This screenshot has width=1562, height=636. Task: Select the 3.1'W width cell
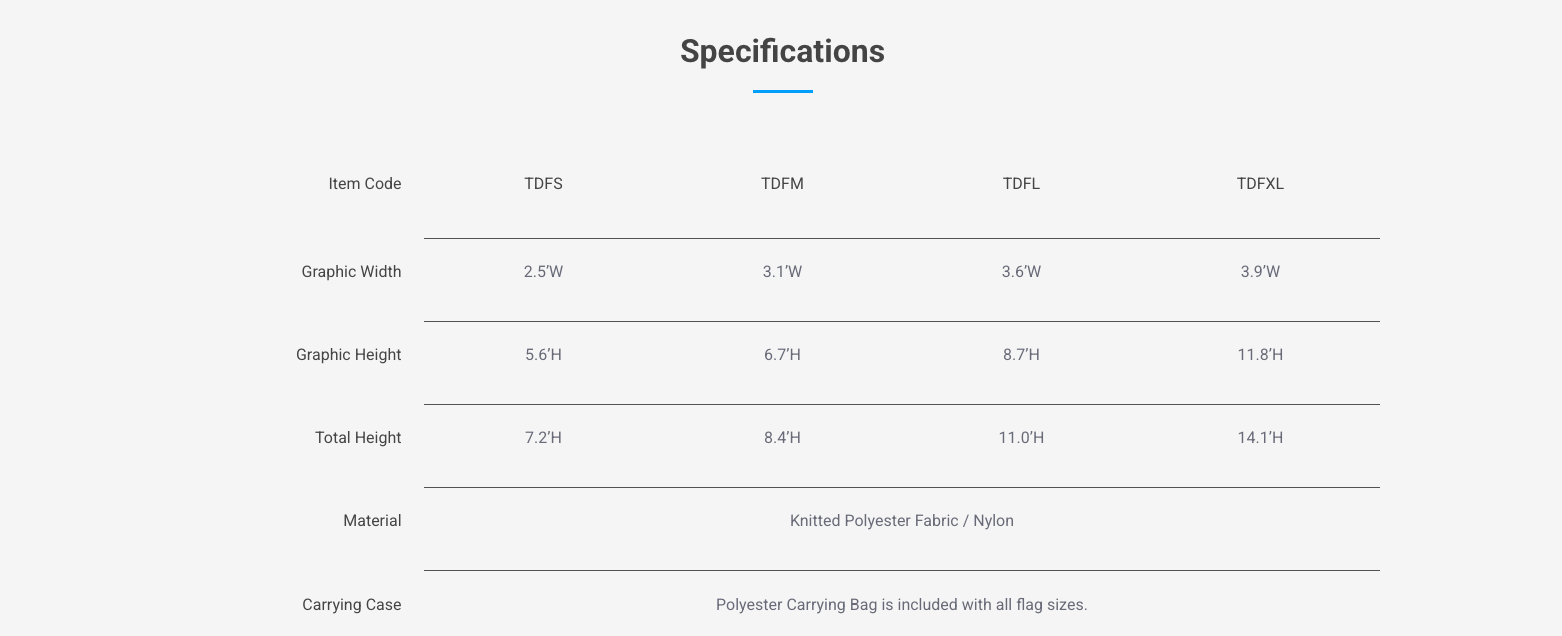point(782,272)
